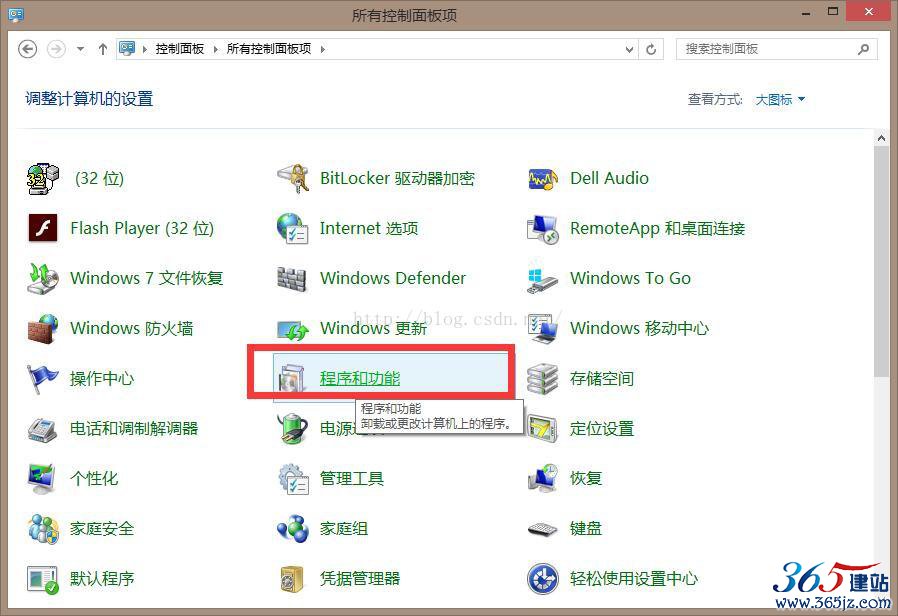Viewport: 898px width, 616px height.
Task: Open the Dell Audio icon
Action: tap(542, 179)
